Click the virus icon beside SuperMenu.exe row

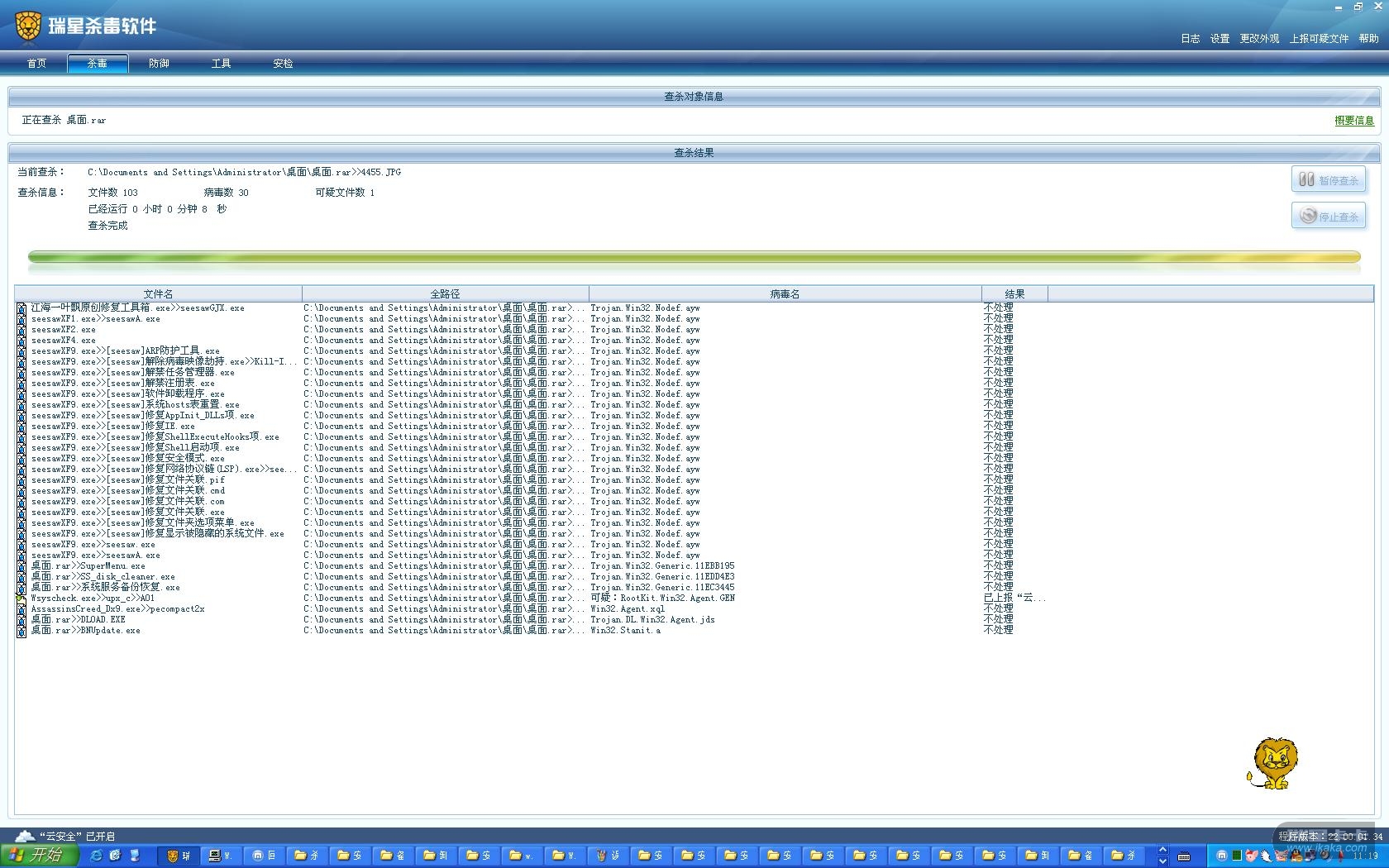point(21,566)
